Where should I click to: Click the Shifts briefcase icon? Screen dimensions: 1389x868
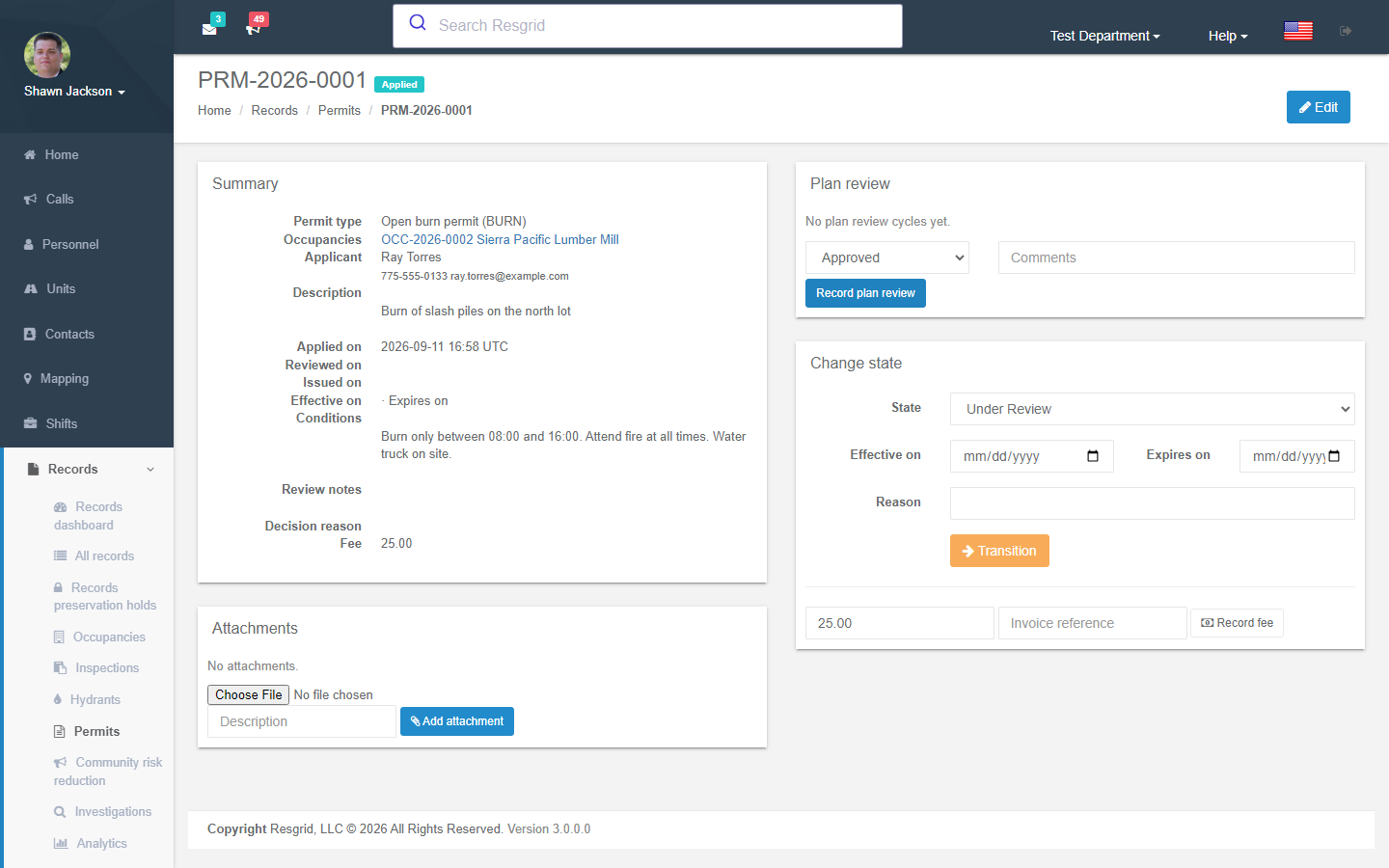(30, 424)
